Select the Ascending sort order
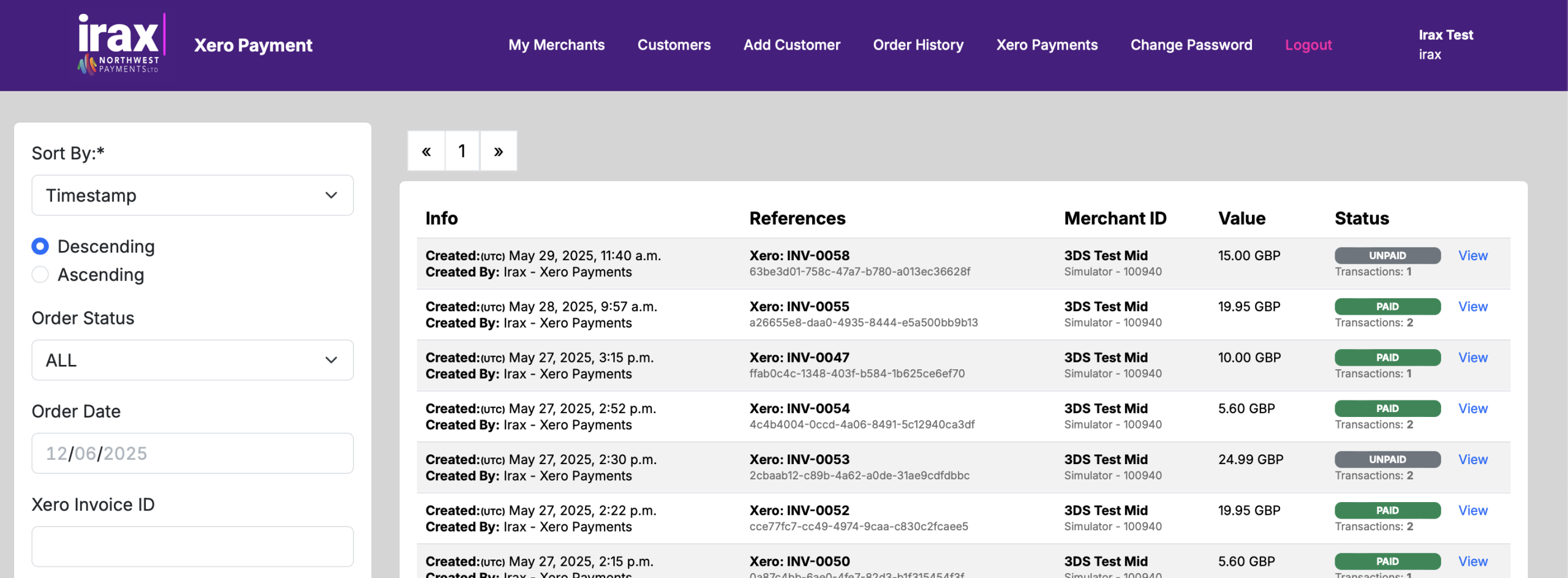Image resolution: width=1568 pixels, height=578 pixels. point(40,275)
